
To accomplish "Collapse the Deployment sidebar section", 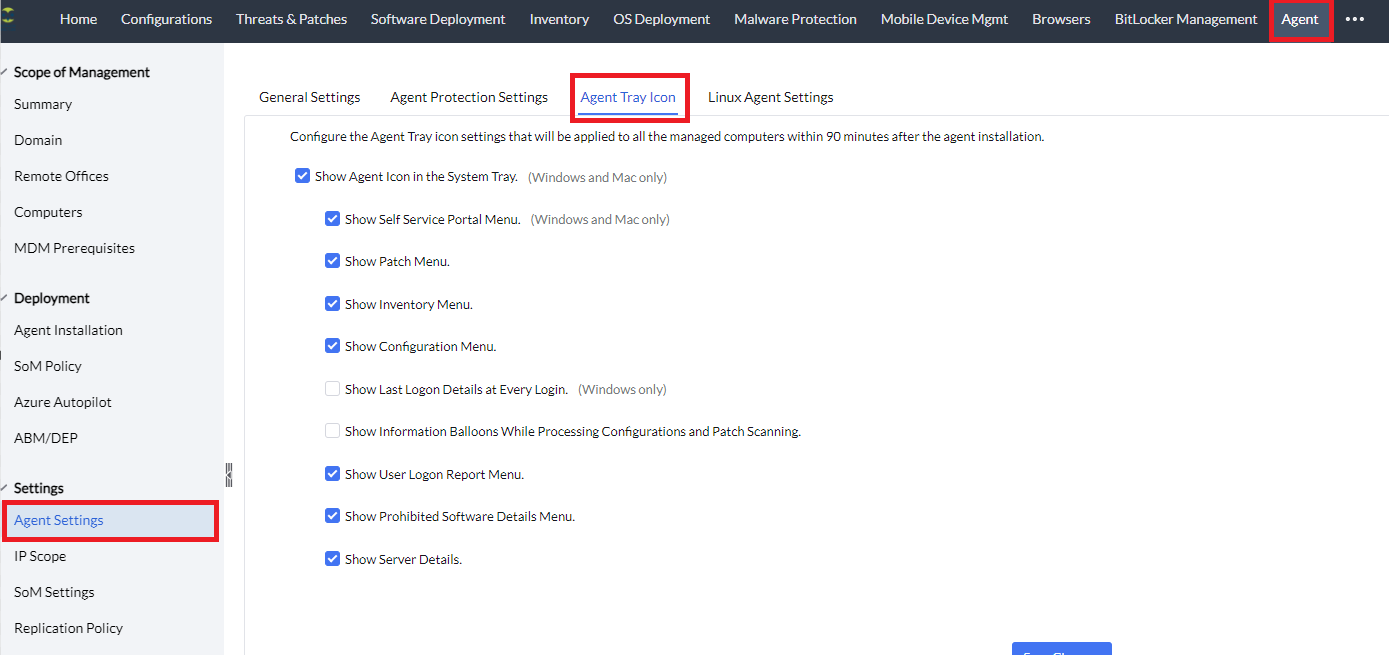I will click(x=4, y=298).
